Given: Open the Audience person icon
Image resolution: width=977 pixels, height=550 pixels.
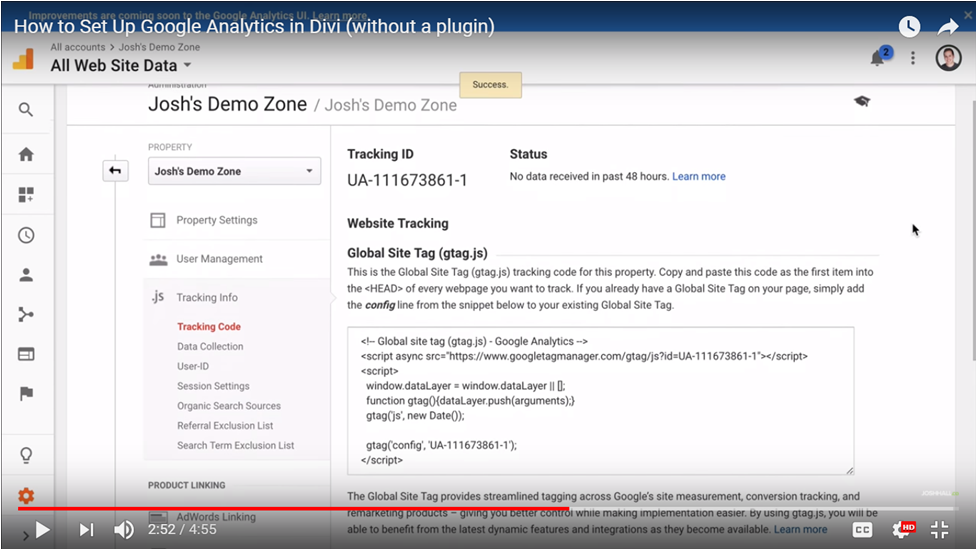Looking at the screenshot, I should click(x=26, y=275).
